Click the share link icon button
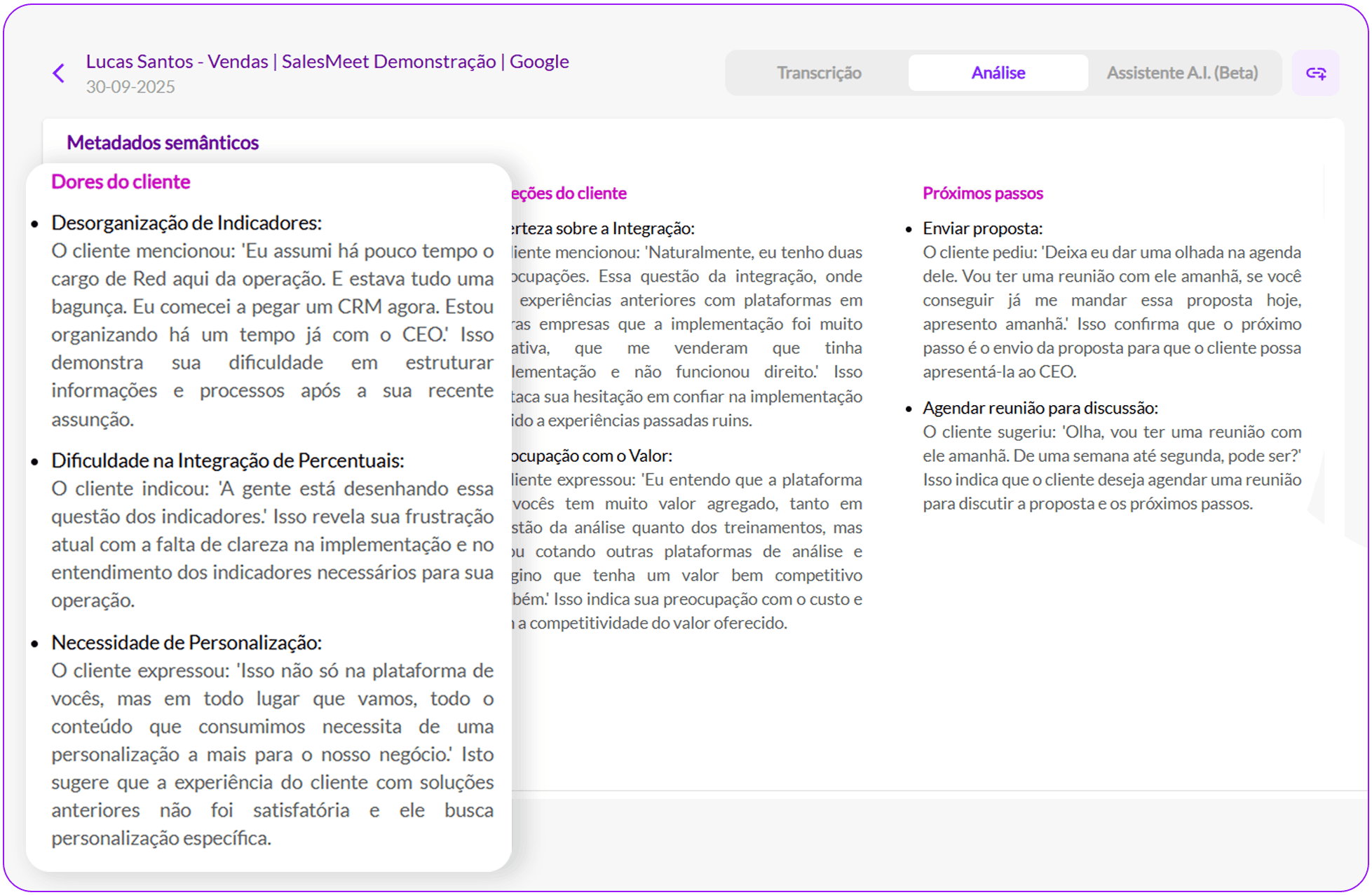The width and height of the screenshot is (1372, 895). [1315, 73]
